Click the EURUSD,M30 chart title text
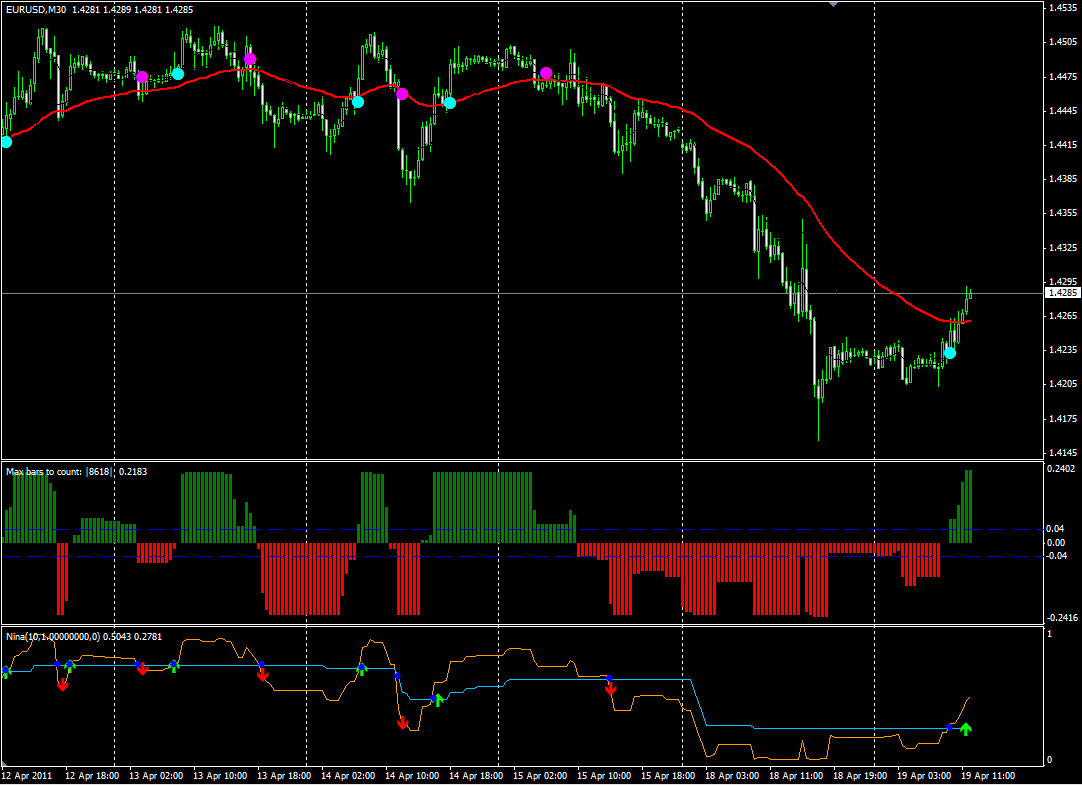 click(x=37, y=10)
